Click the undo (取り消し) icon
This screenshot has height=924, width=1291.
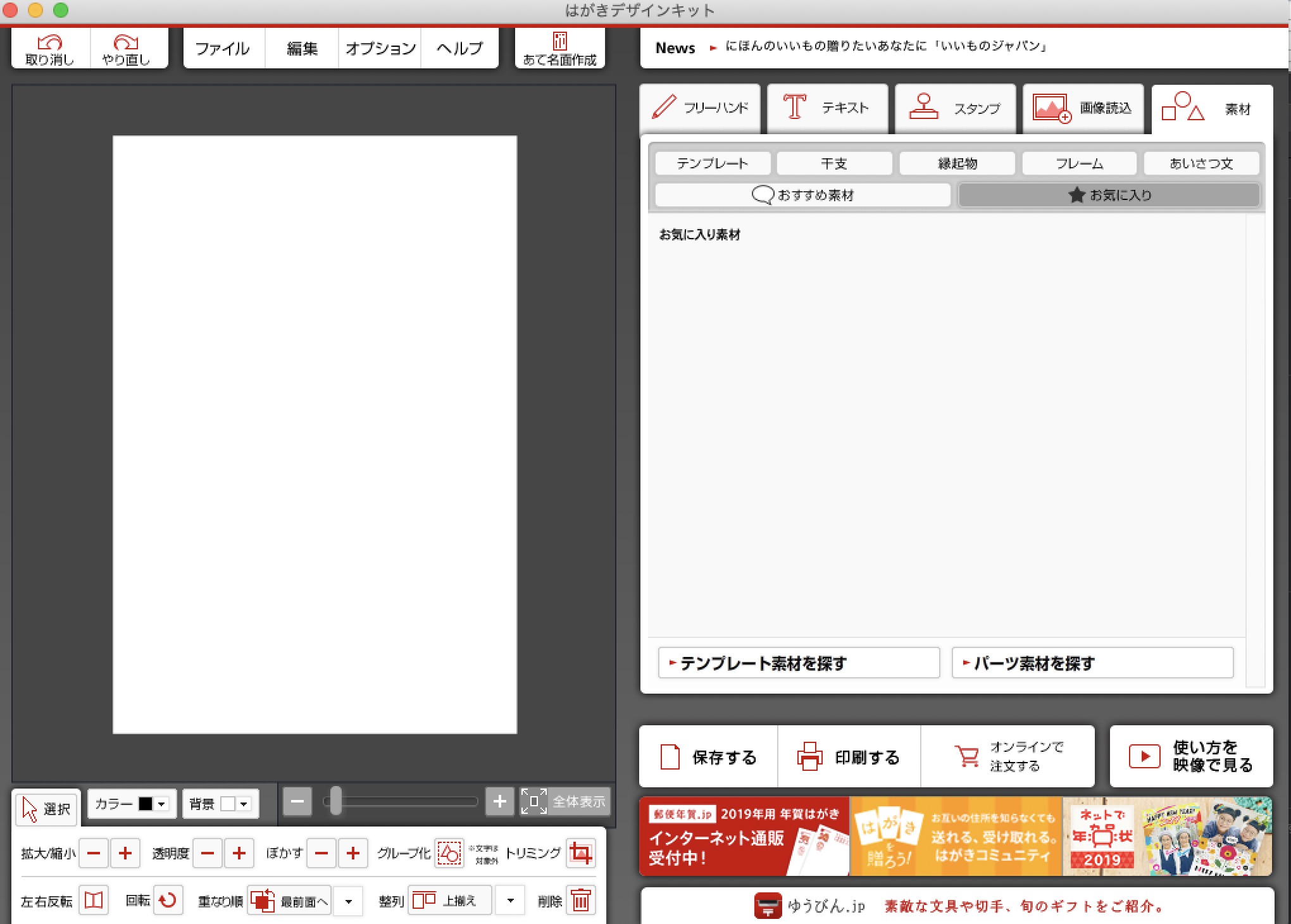50,42
